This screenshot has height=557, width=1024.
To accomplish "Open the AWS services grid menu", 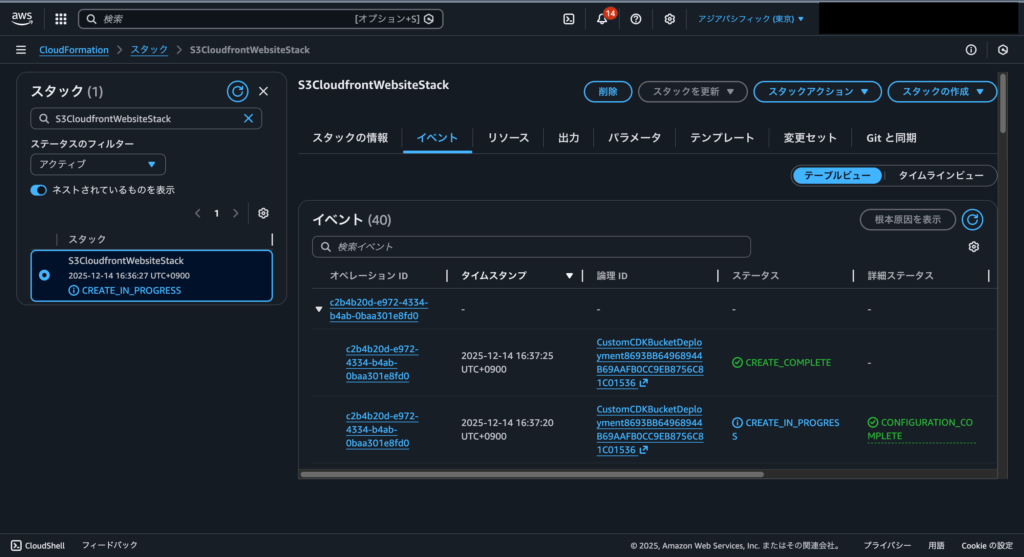I will (61, 18).
